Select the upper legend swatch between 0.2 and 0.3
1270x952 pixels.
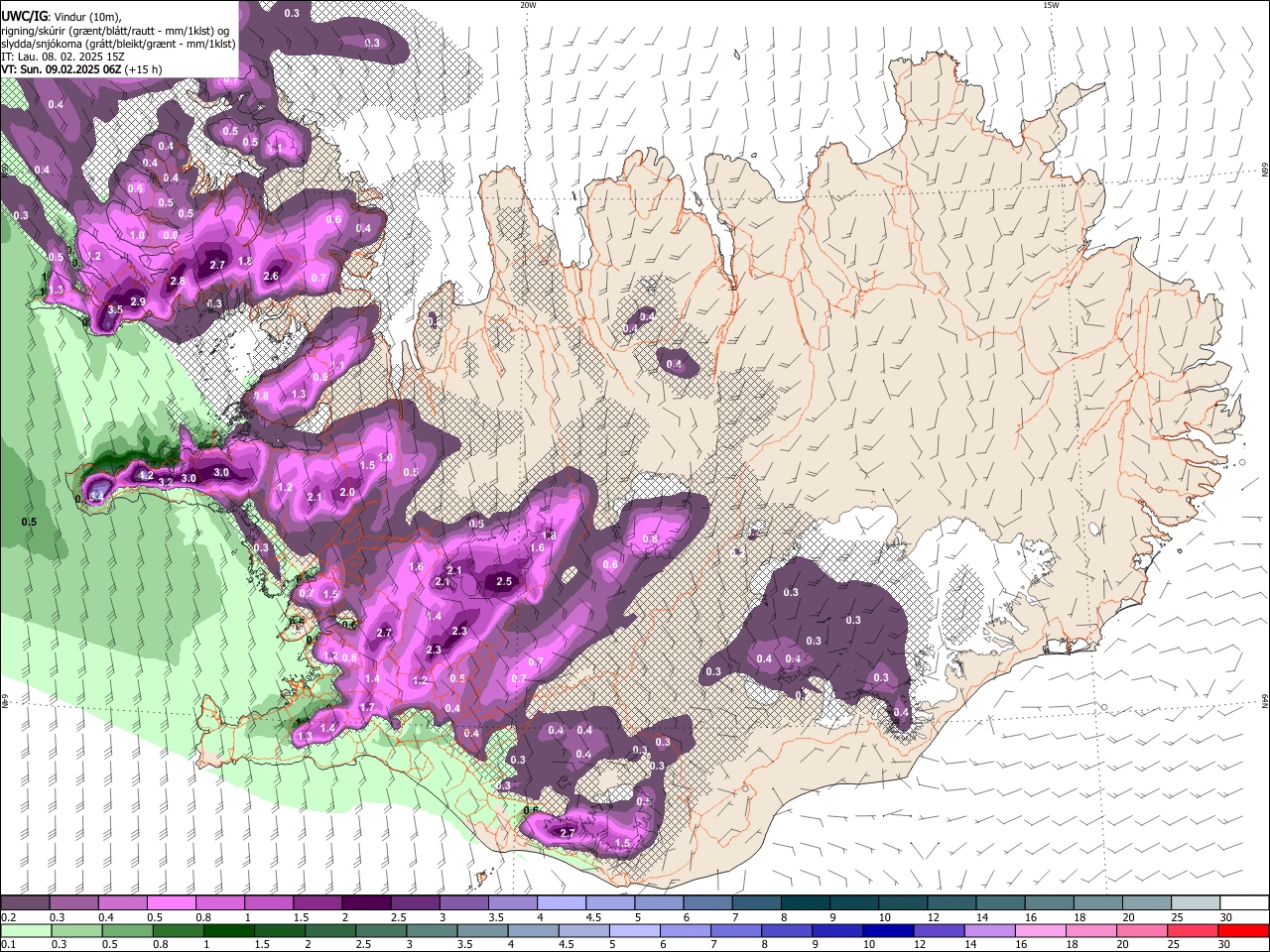[25, 903]
